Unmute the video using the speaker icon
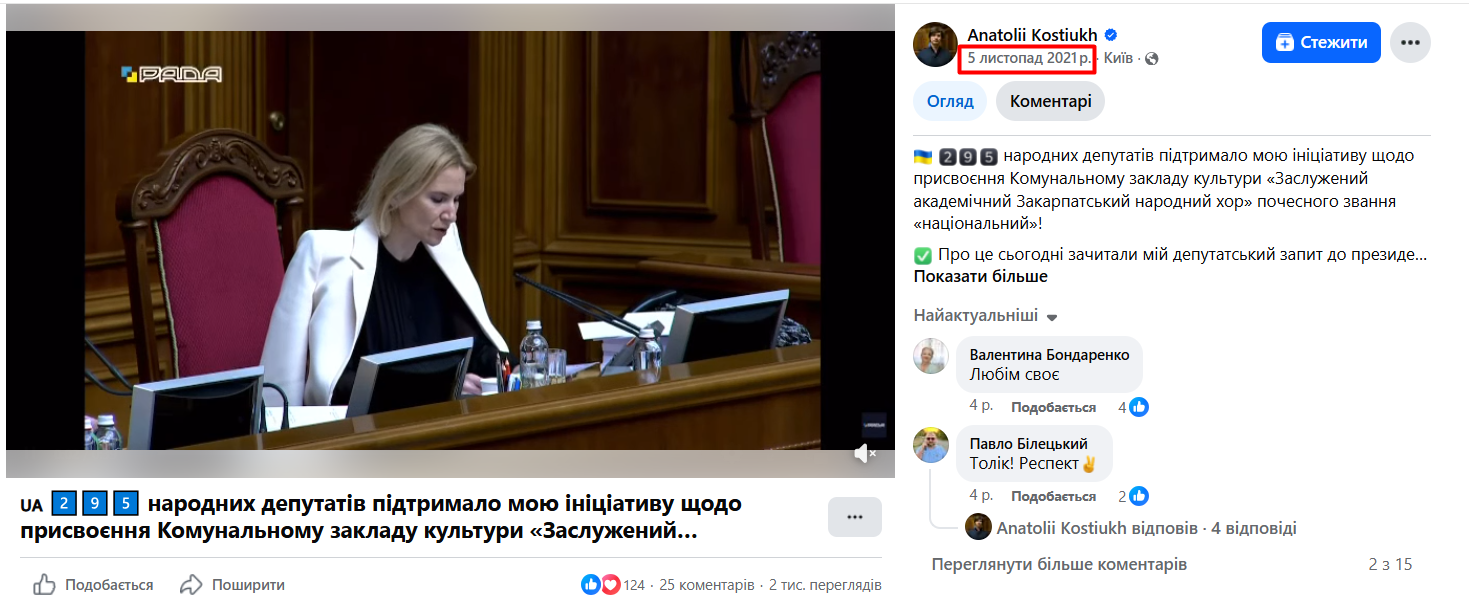Image resolution: width=1469 pixels, height=600 pixels. (865, 454)
